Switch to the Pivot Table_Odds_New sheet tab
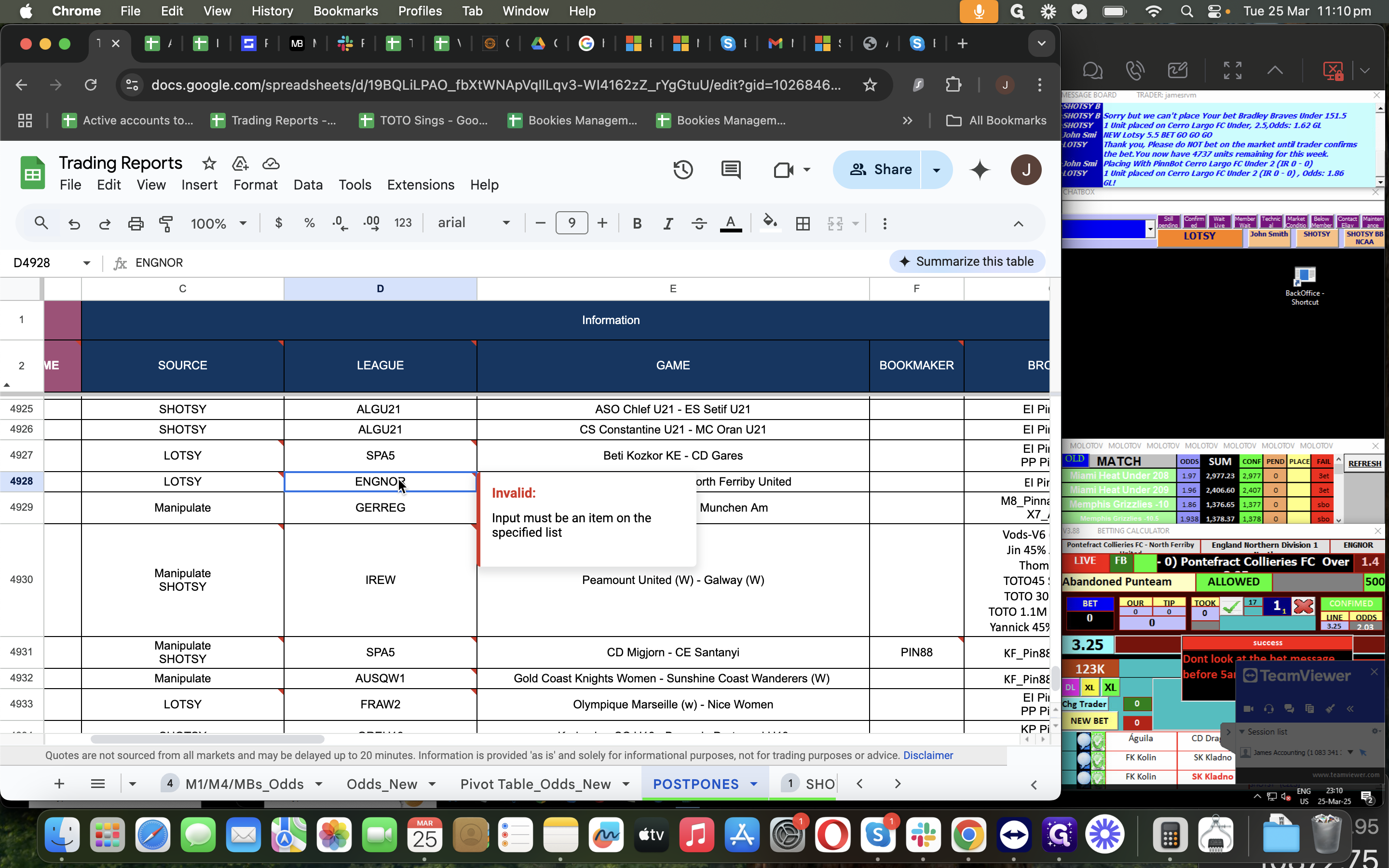The image size is (1389, 868). (x=535, y=784)
